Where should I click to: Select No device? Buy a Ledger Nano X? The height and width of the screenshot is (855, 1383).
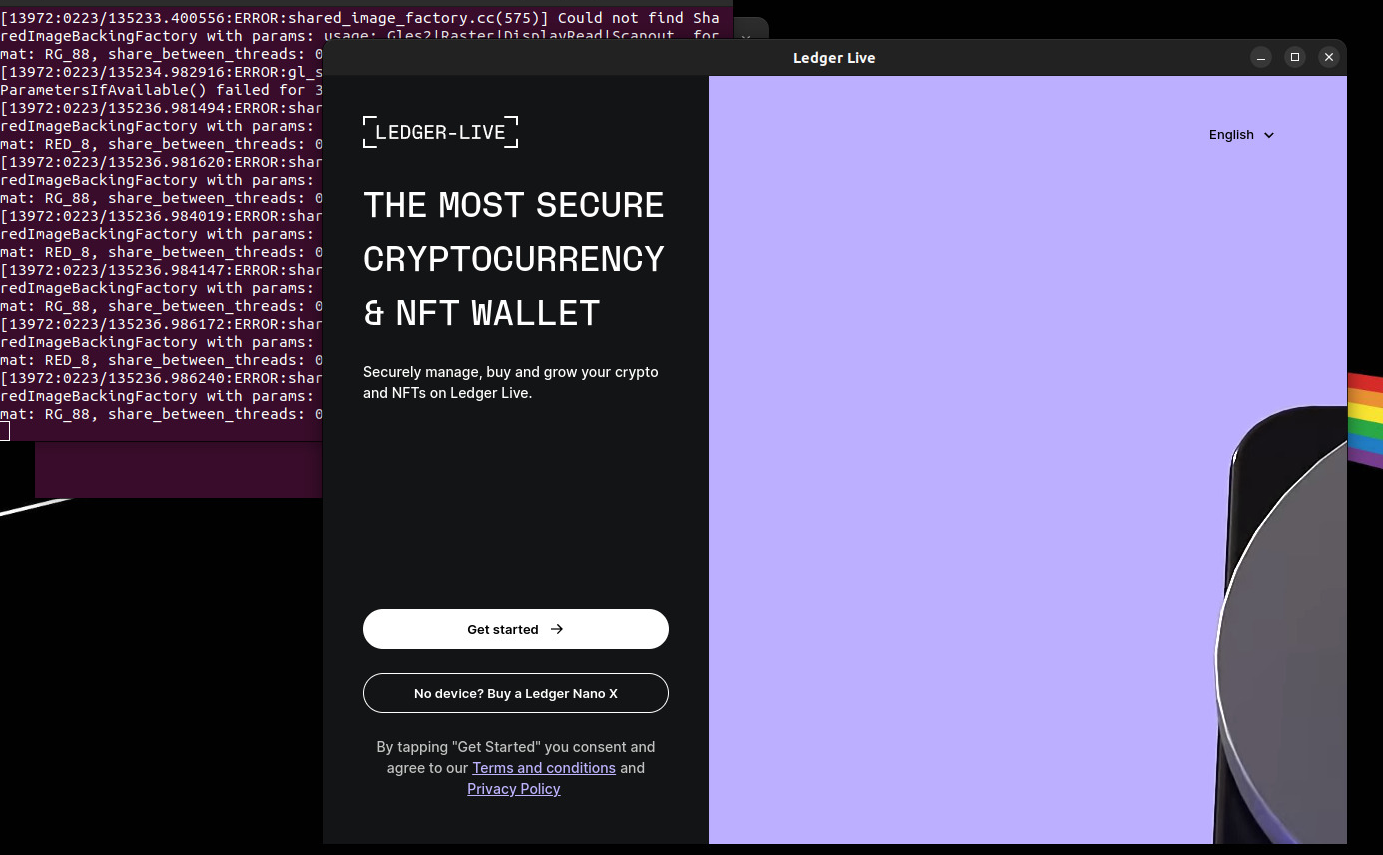516,693
